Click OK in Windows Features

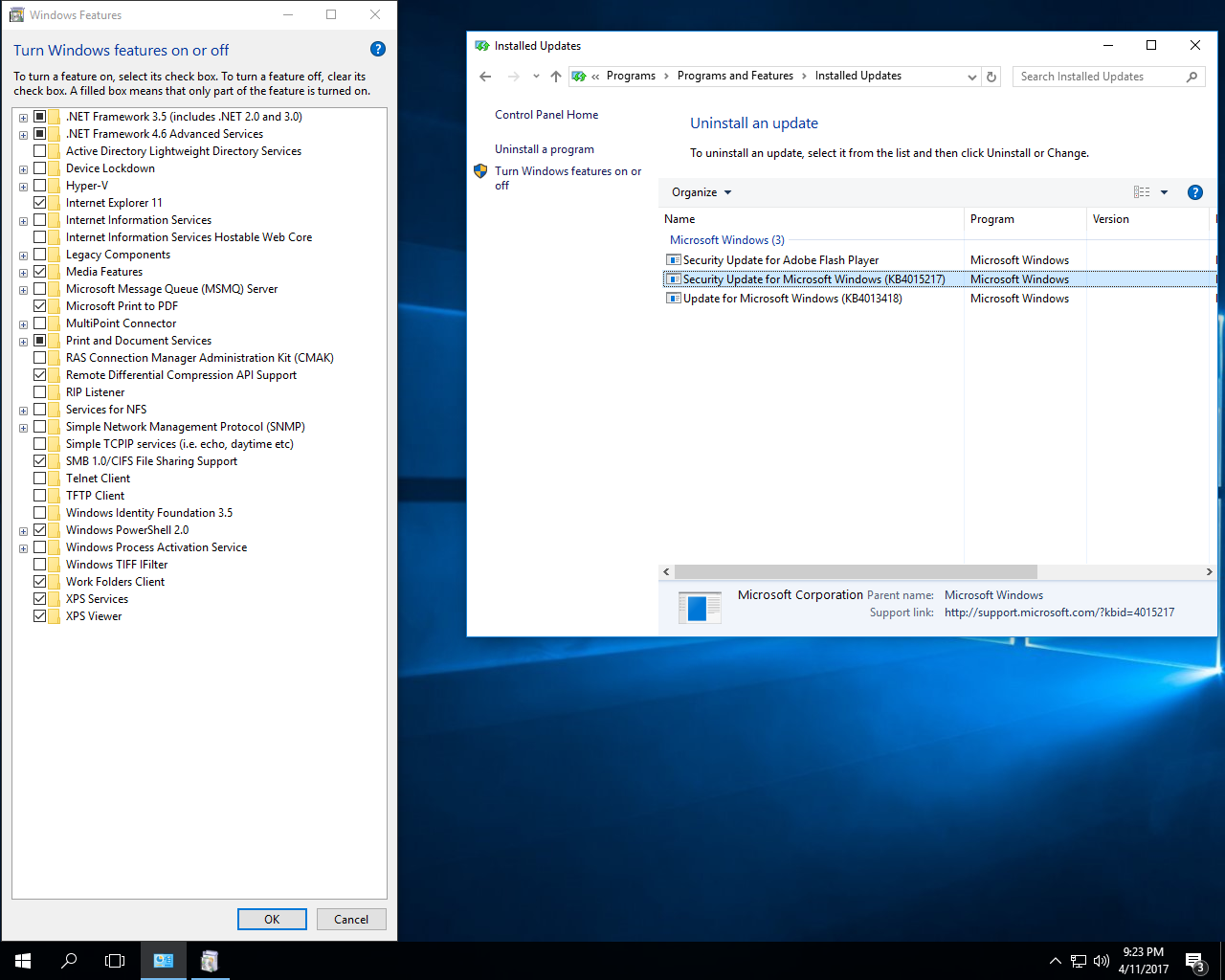[x=272, y=919]
